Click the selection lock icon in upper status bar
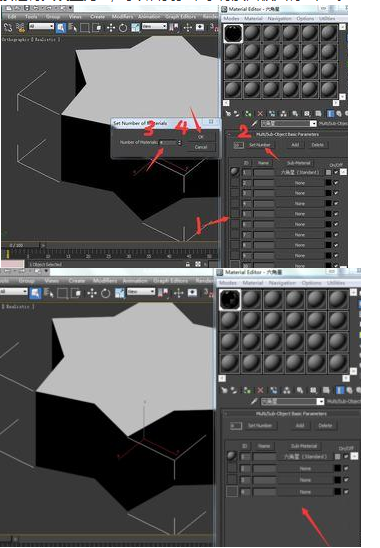 point(188,264)
